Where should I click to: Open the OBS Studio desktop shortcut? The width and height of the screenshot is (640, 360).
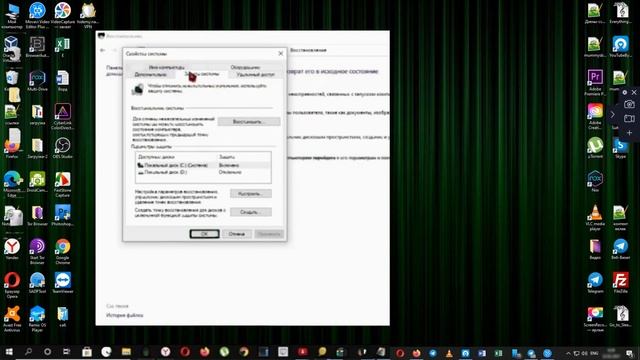click(x=62, y=148)
